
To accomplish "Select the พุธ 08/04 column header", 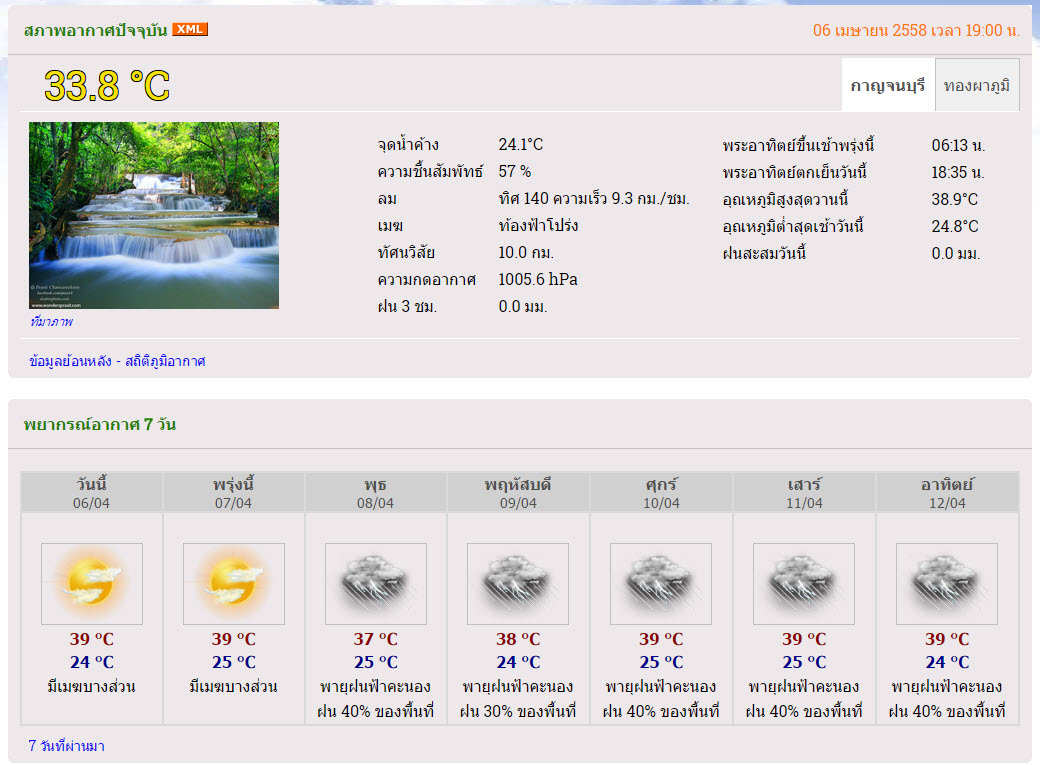I will 375,492.
